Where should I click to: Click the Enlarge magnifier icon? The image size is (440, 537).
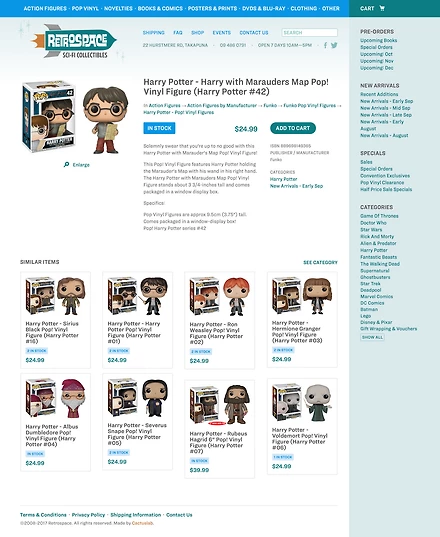66,165
